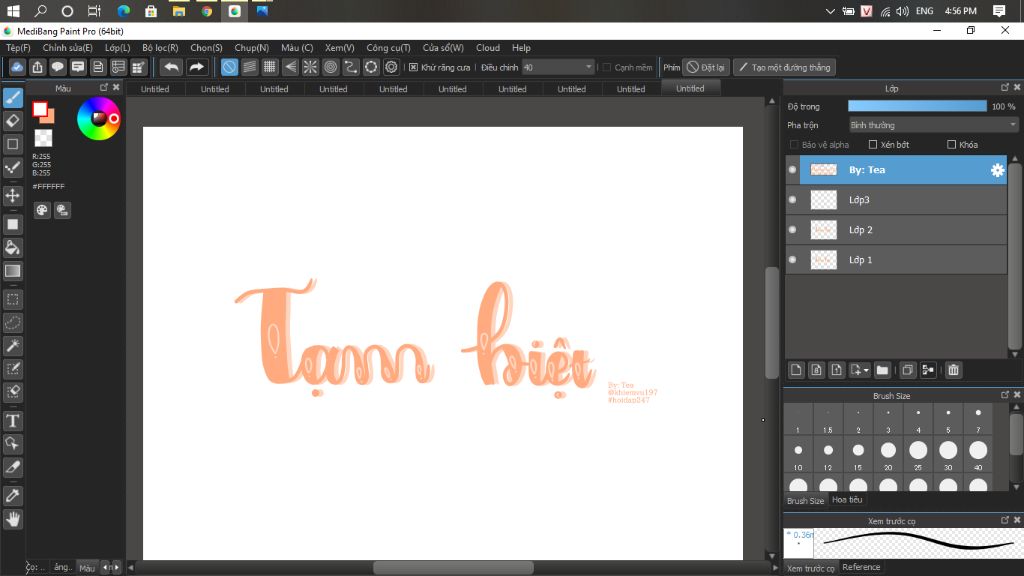Open the color palette panel icon
The height and width of the screenshot is (576, 1024).
pyautogui.click(x=42, y=210)
